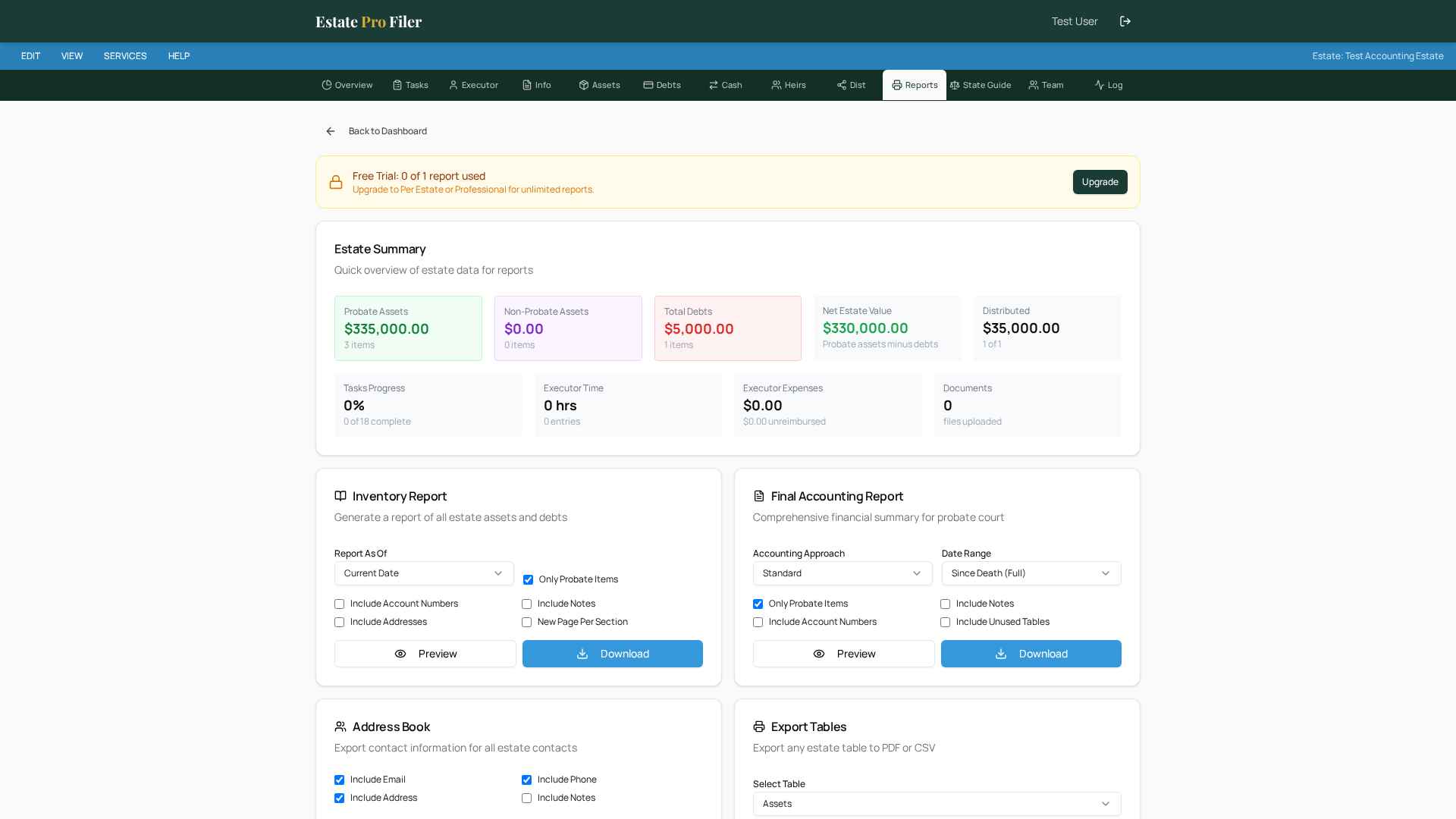The height and width of the screenshot is (819, 1456).
Task: Click the Tasks Progress 0% value
Action: [x=354, y=406]
